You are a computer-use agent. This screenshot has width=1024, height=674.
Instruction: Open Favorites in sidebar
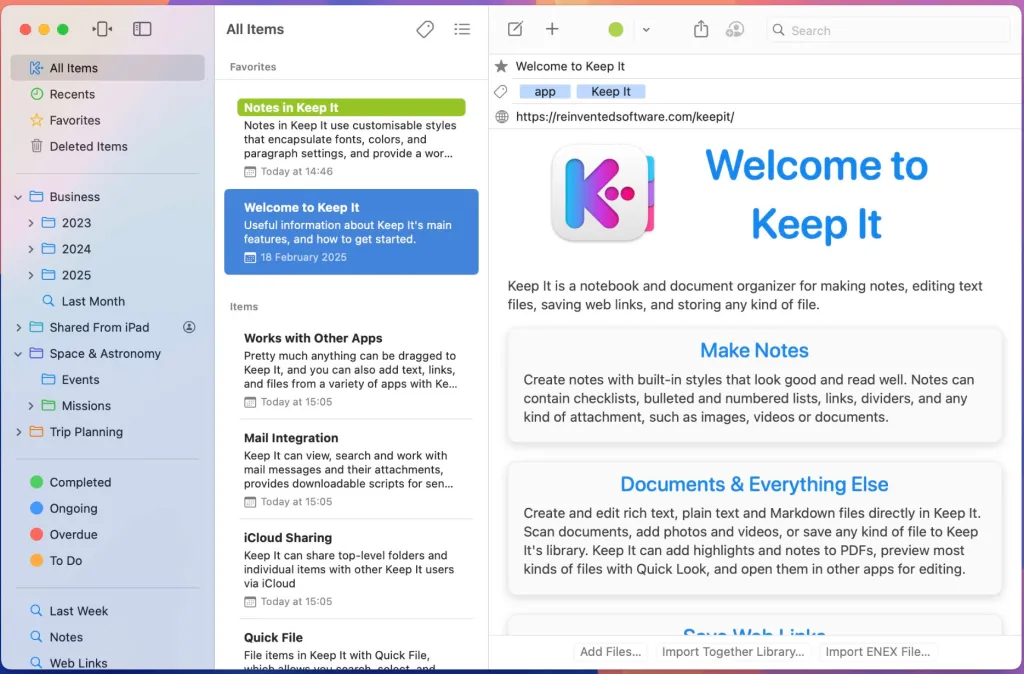(x=108, y=120)
